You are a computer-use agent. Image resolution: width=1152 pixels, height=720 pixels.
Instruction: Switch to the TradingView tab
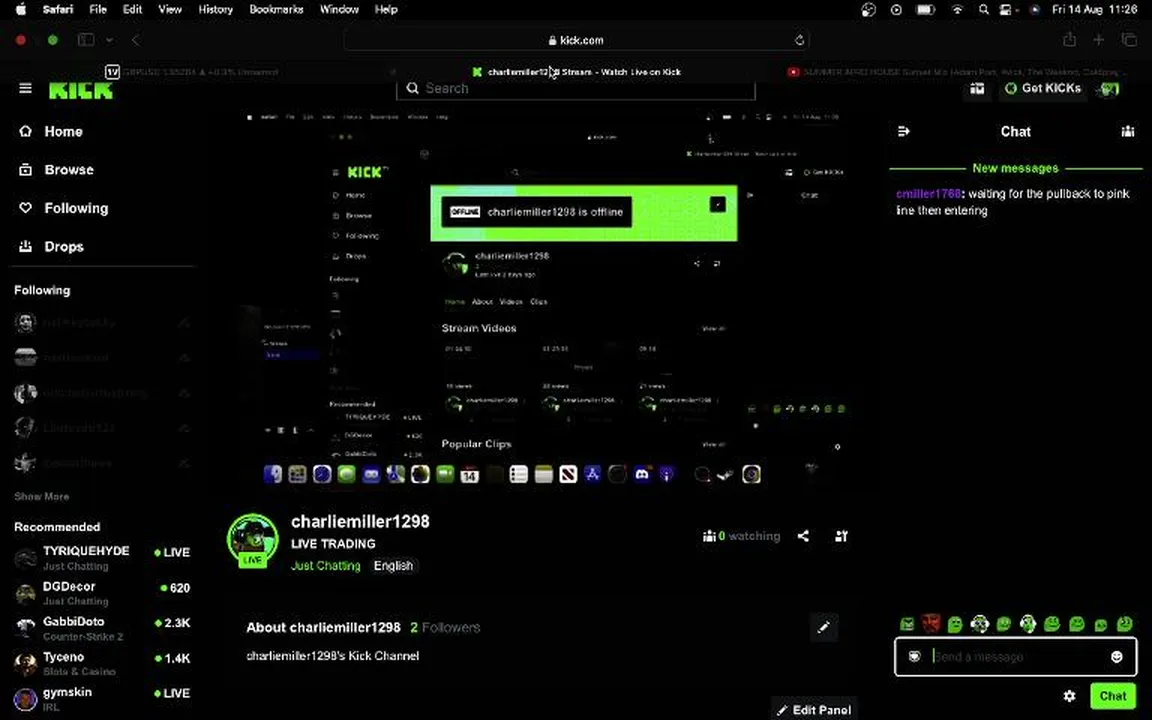click(x=192, y=72)
